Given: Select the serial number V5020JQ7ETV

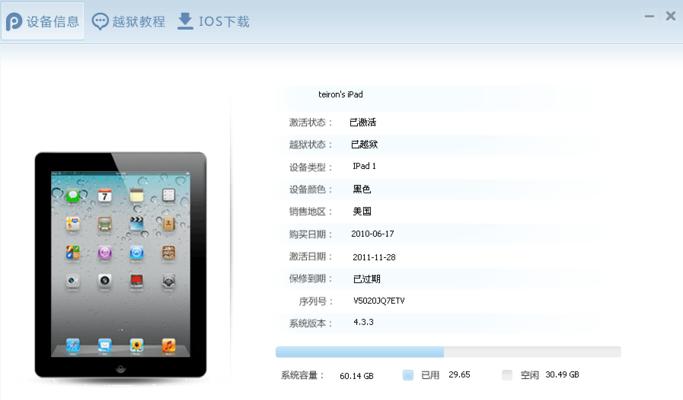Looking at the screenshot, I should click(x=379, y=301).
